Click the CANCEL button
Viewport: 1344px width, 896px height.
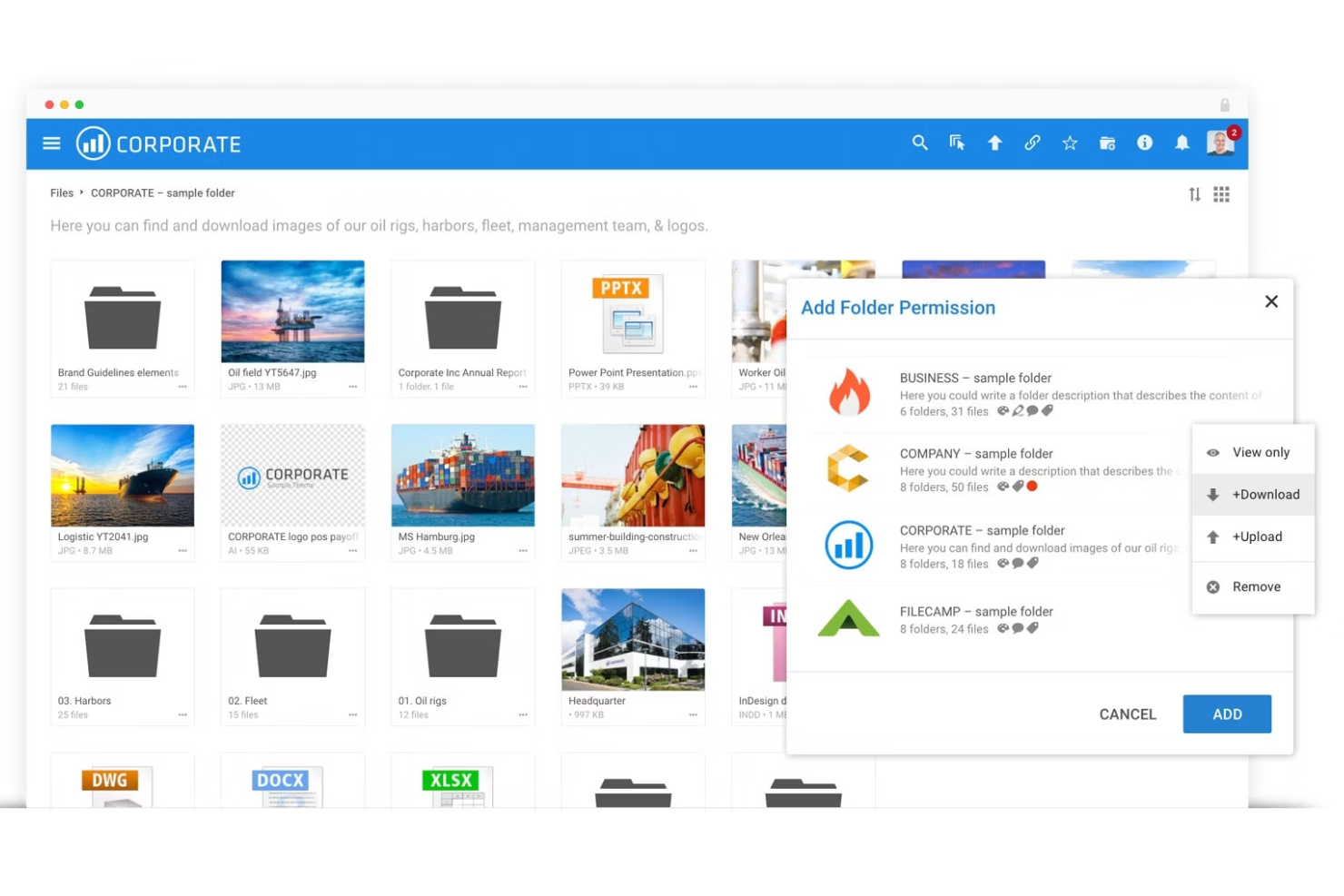click(1128, 714)
